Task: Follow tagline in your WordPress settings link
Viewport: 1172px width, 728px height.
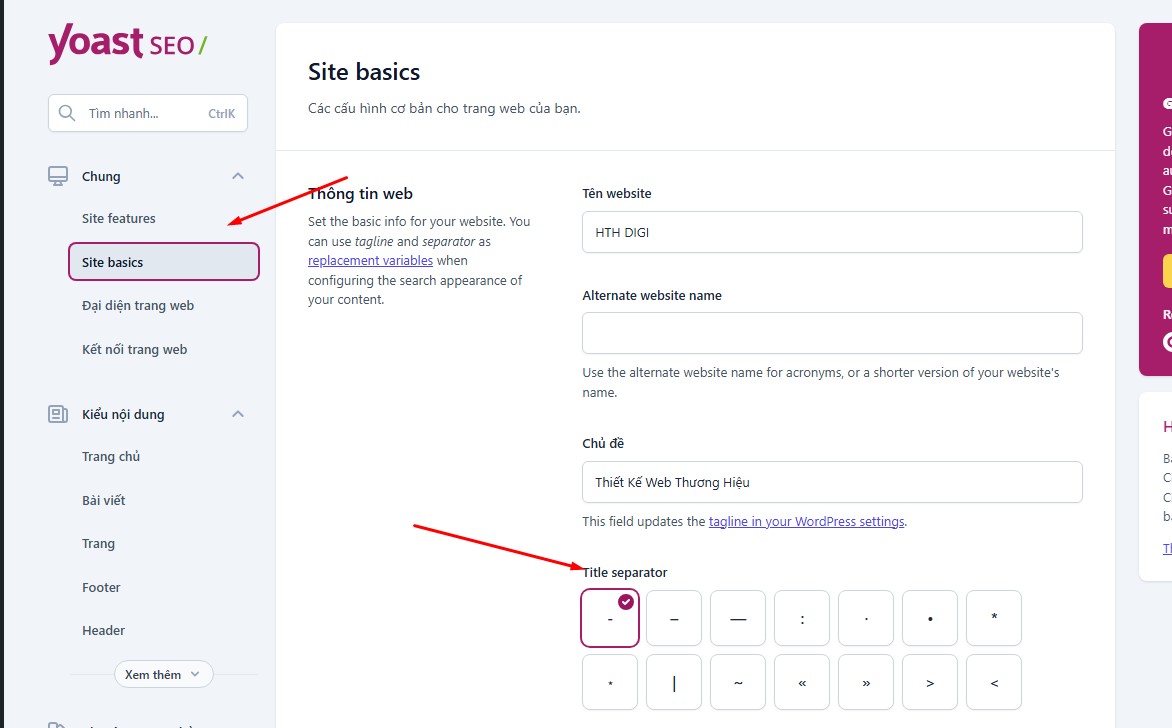Action: tap(806, 521)
